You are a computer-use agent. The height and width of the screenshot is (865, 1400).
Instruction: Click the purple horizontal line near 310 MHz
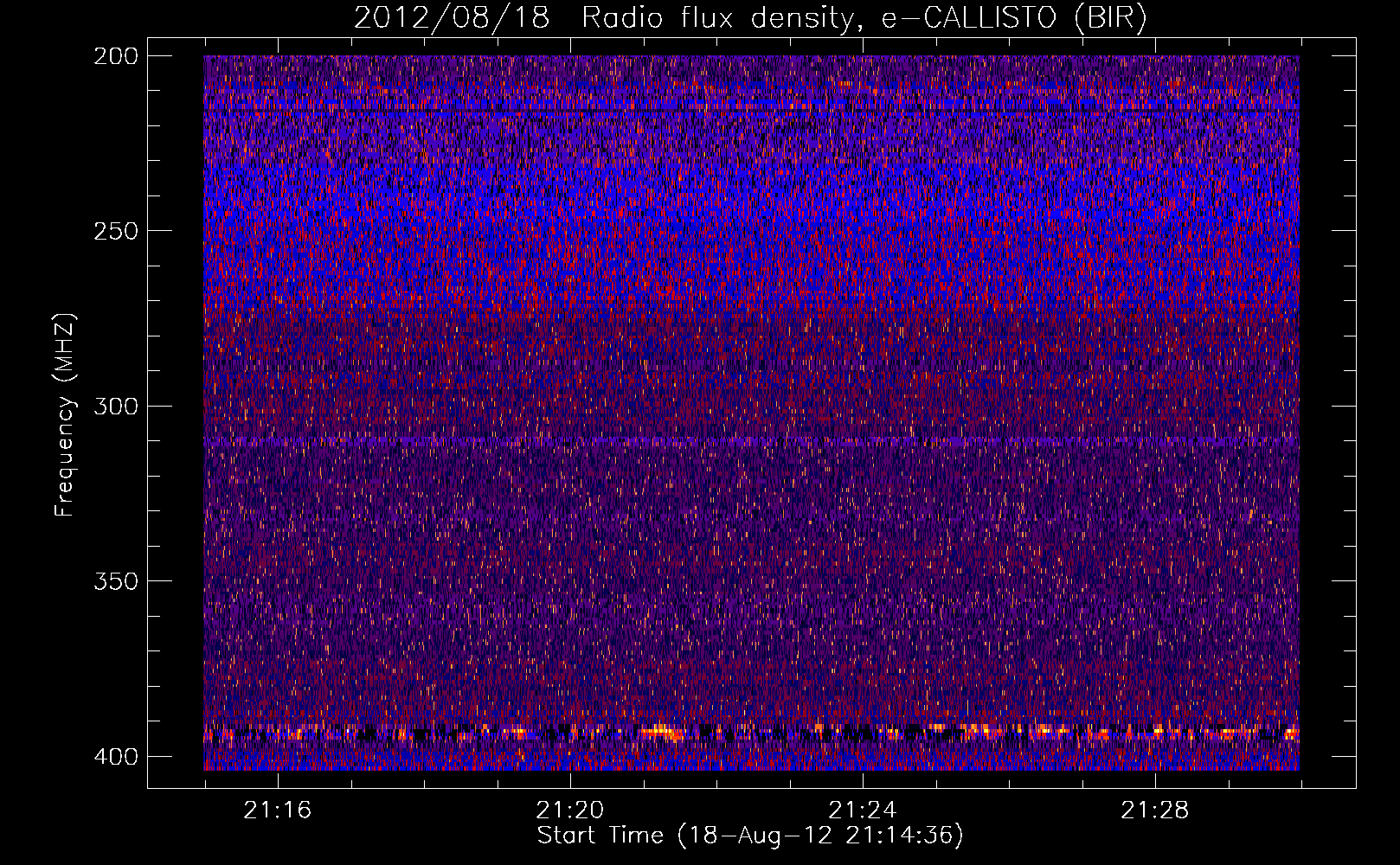click(x=751, y=441)
